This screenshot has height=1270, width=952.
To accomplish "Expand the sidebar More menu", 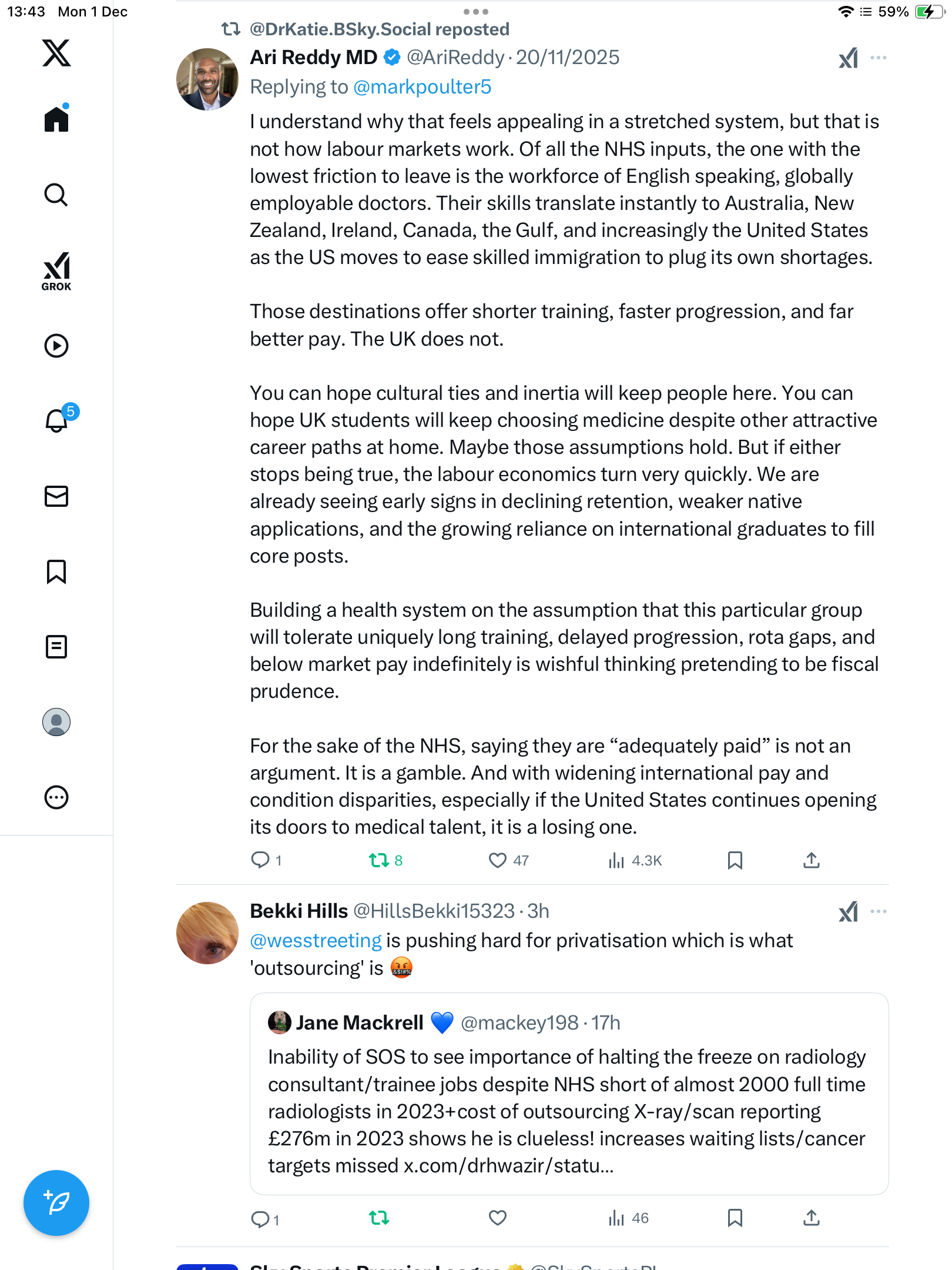I will click(x=56, y=797).
